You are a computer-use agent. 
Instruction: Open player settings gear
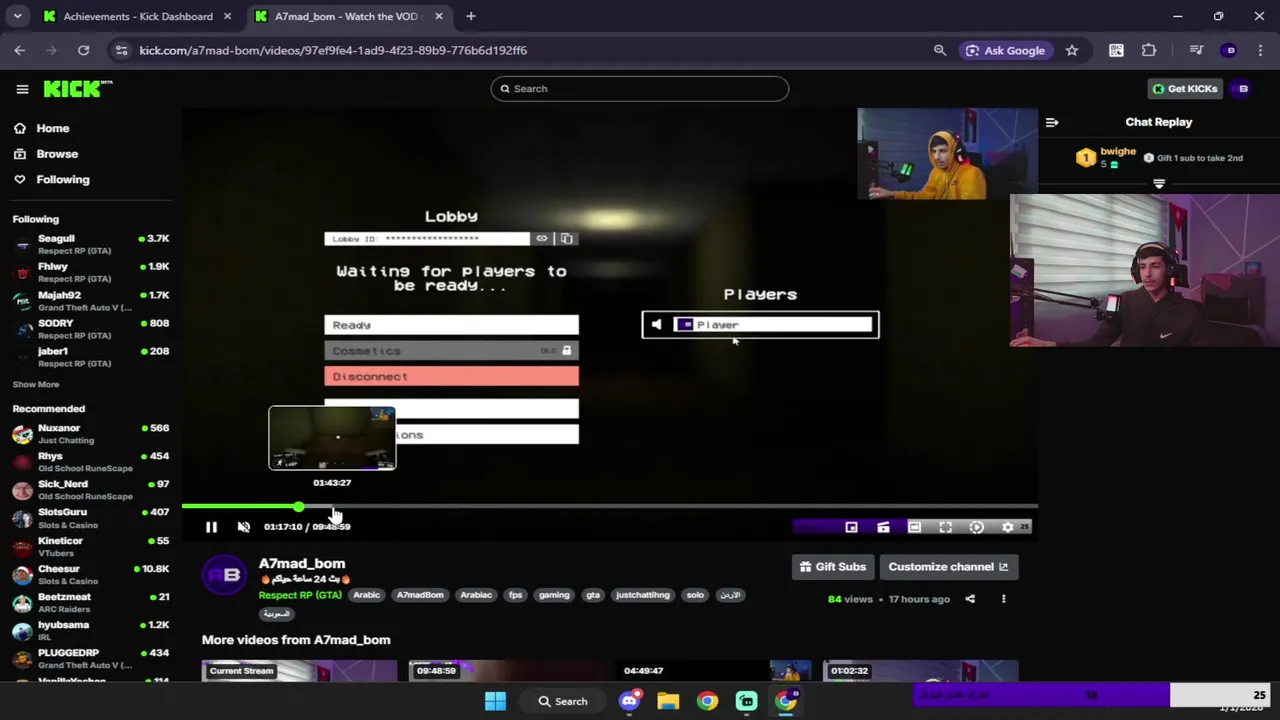click(1008, 527)
